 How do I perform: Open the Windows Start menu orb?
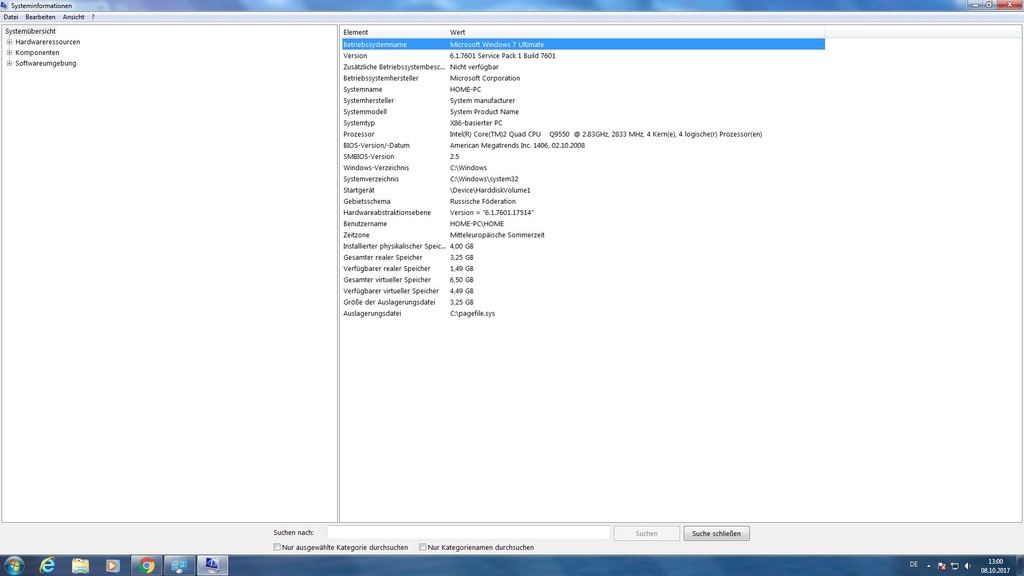(x=14, y=565)
